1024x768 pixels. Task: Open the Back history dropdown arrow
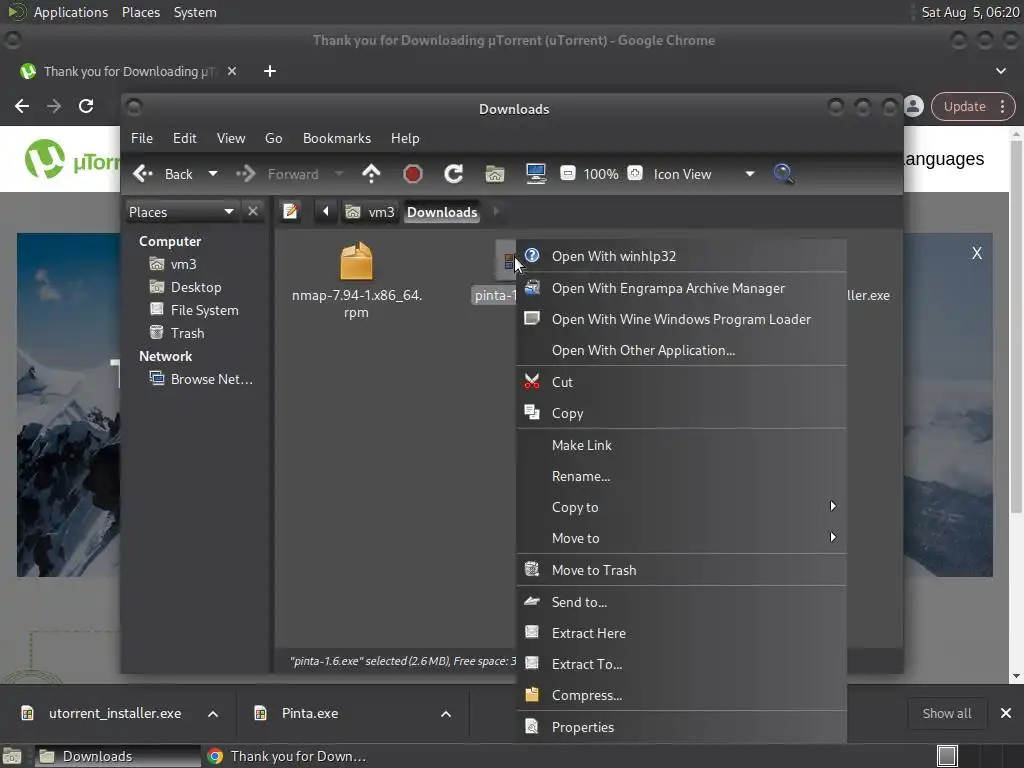pos(213,174)
